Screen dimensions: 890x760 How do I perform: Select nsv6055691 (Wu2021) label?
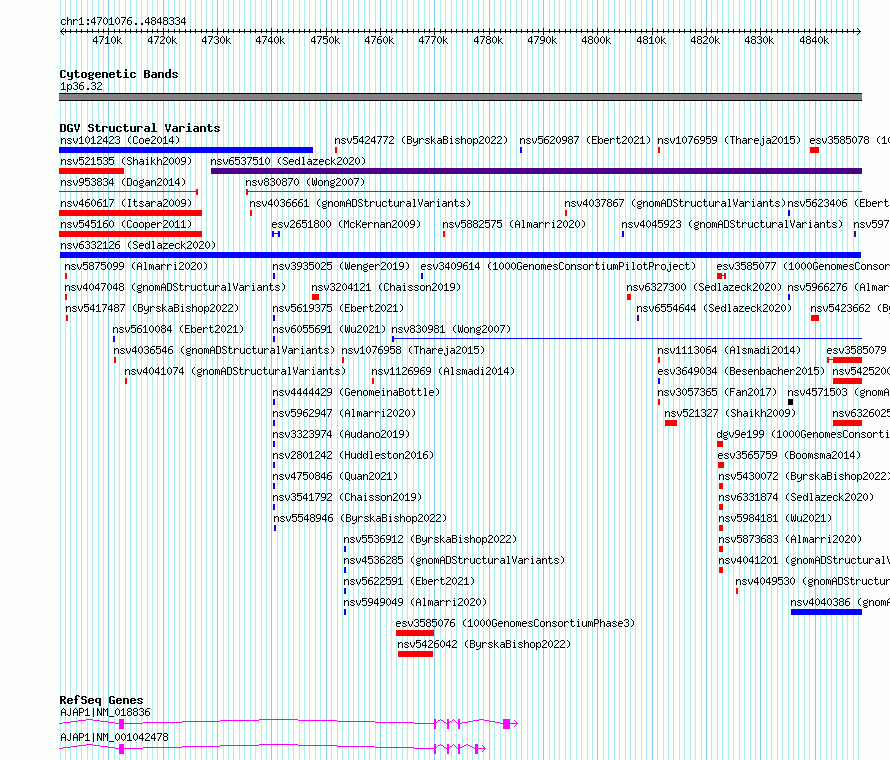click(329, 329)
